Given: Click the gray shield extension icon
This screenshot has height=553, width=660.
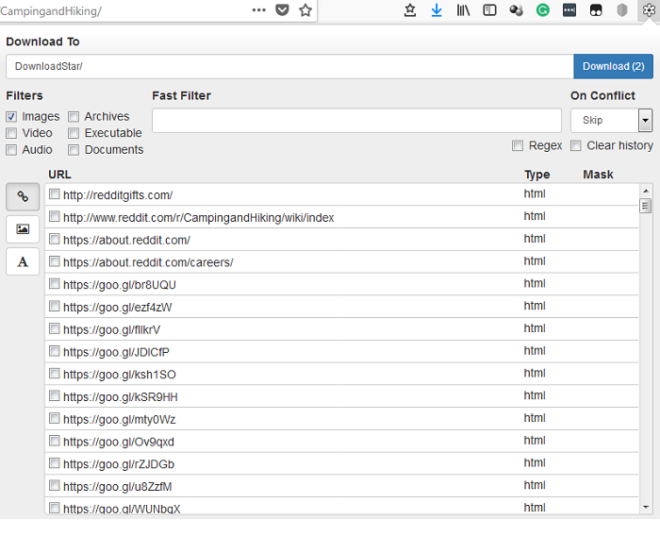Looking at the screenshot, I should click(x=622, y=10).
